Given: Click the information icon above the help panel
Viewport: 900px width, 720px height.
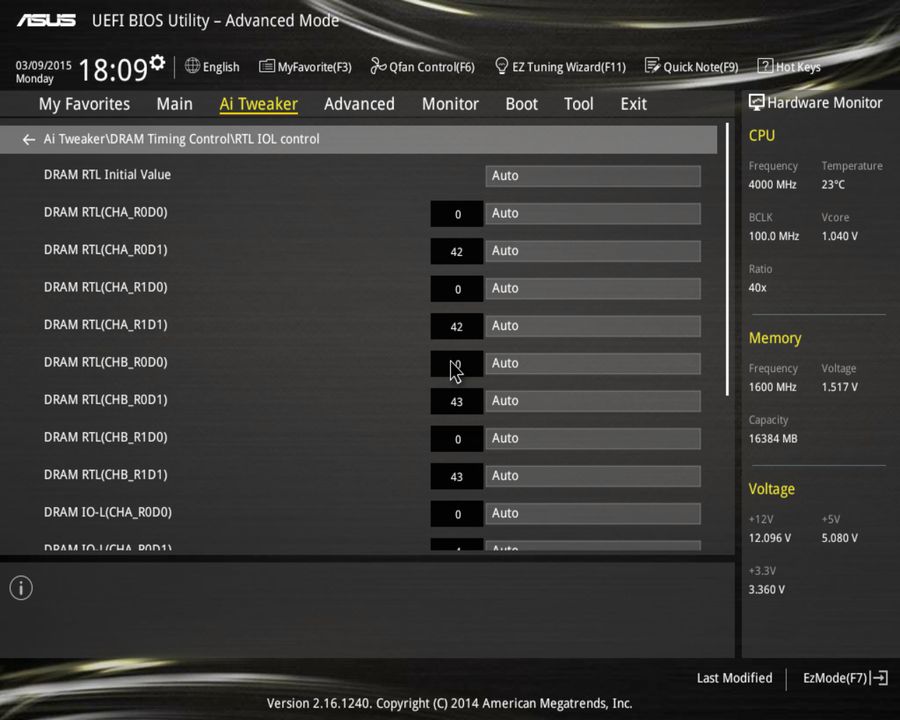Looking at the screenshot, I should [x=20, y=588].
